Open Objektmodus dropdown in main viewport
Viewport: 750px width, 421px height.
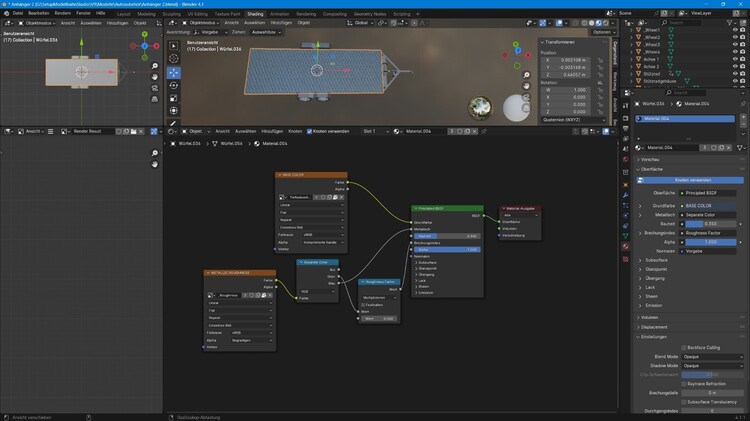pos(200,23)
